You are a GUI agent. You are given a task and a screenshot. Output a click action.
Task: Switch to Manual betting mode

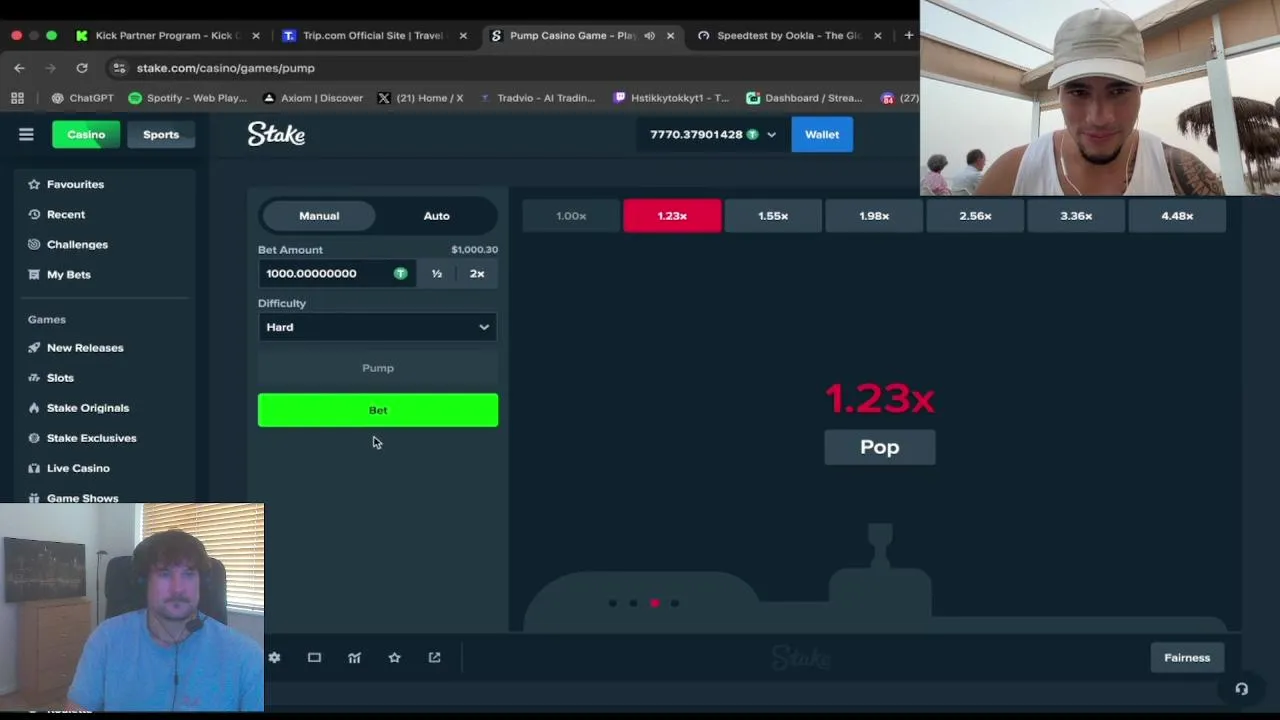pyautogui.click(x=319, y=216)
